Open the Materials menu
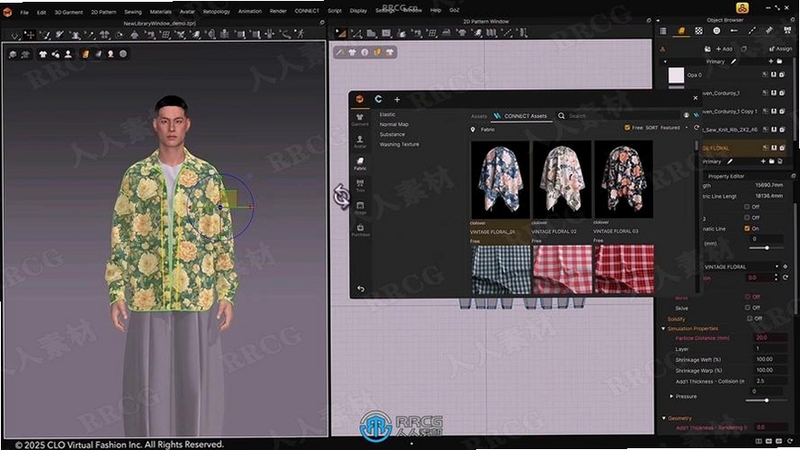Image resolution: width=800 pixels, height=450 pixels. 161,12
